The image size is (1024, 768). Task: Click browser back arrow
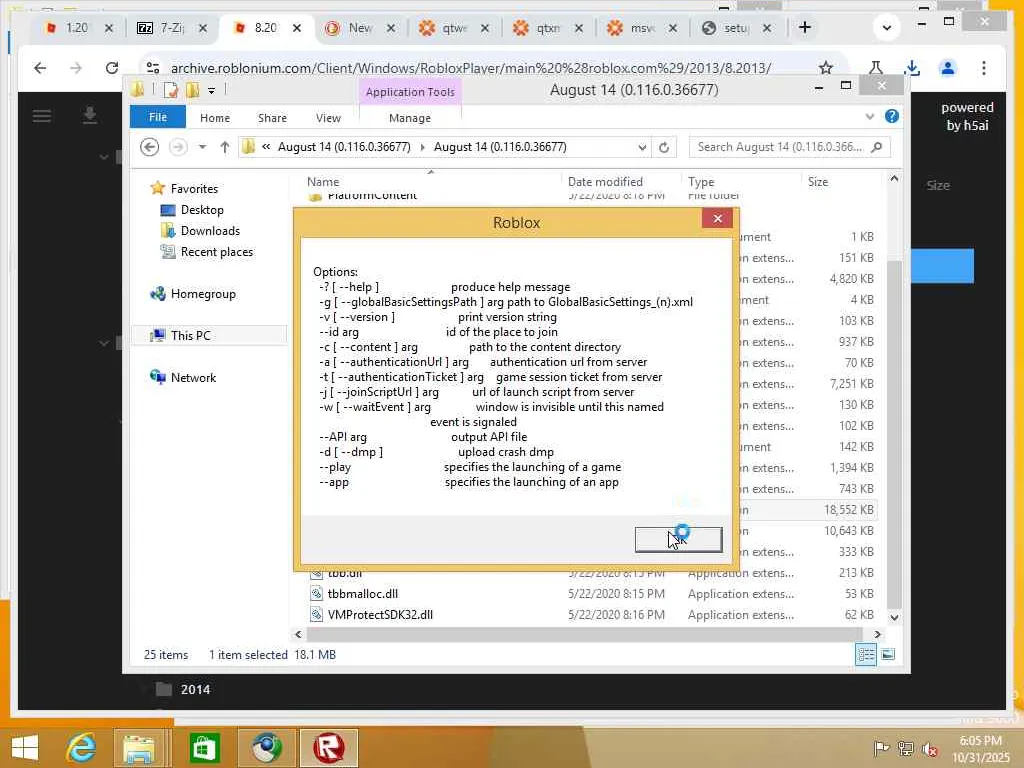point(40,68)
